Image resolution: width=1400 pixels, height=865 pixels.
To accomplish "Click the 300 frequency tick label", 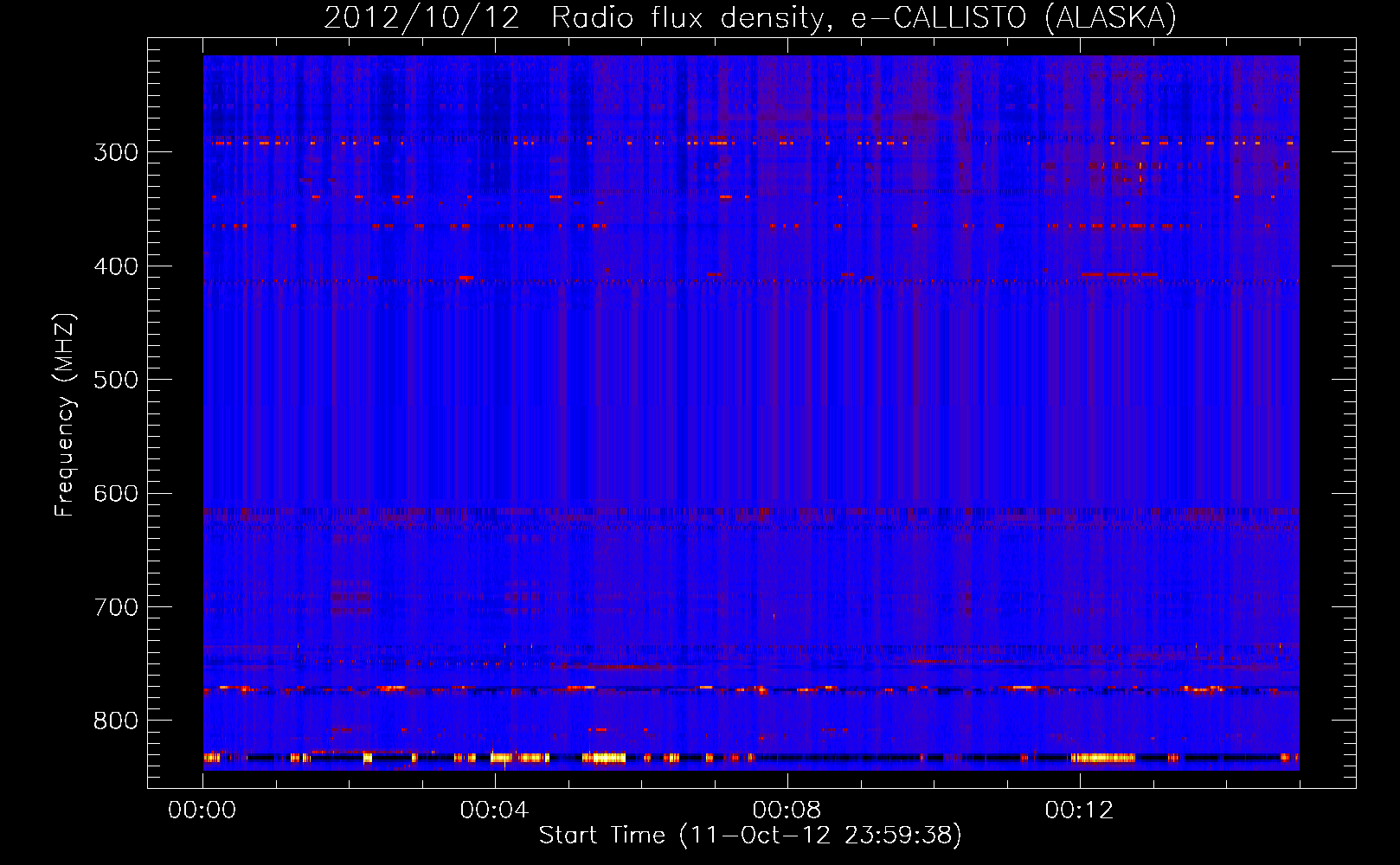I will 116,152.
